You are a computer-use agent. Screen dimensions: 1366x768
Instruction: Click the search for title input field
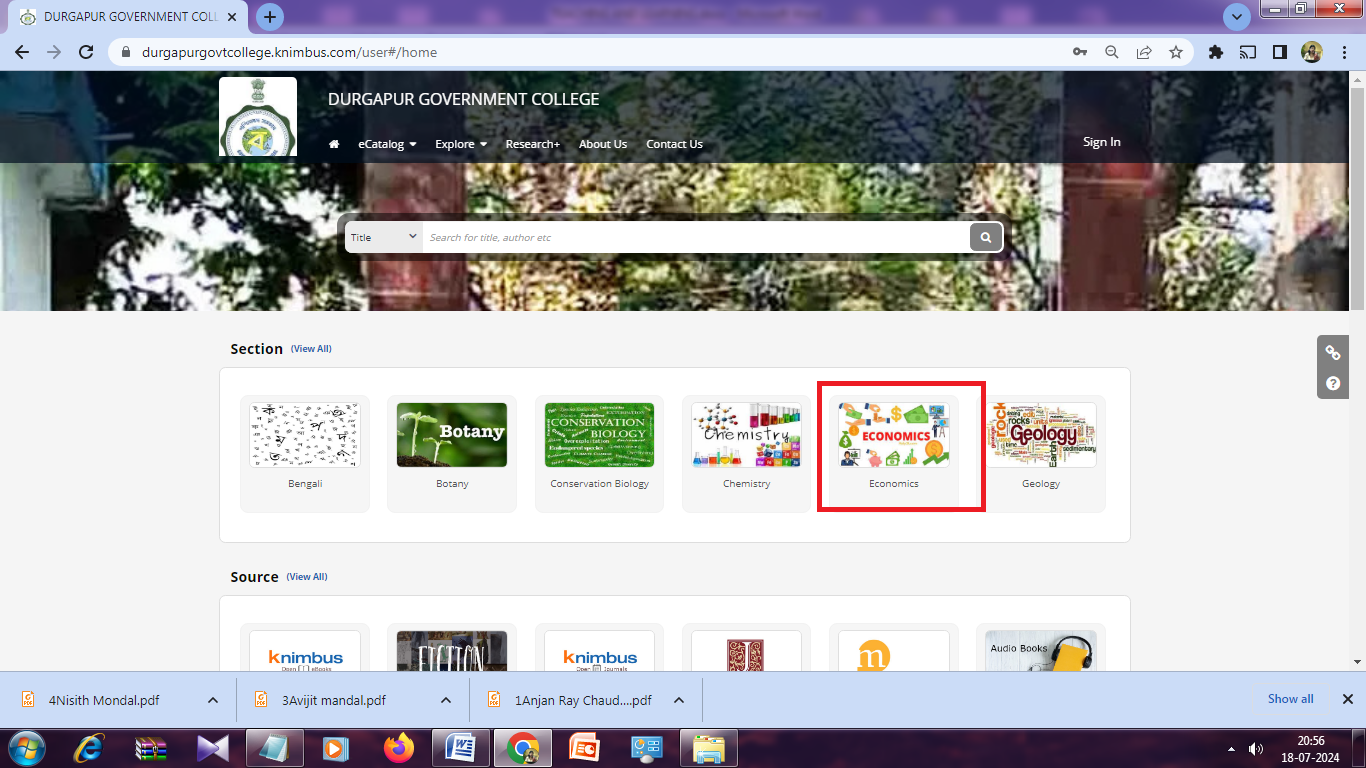(x=695, y=237)
